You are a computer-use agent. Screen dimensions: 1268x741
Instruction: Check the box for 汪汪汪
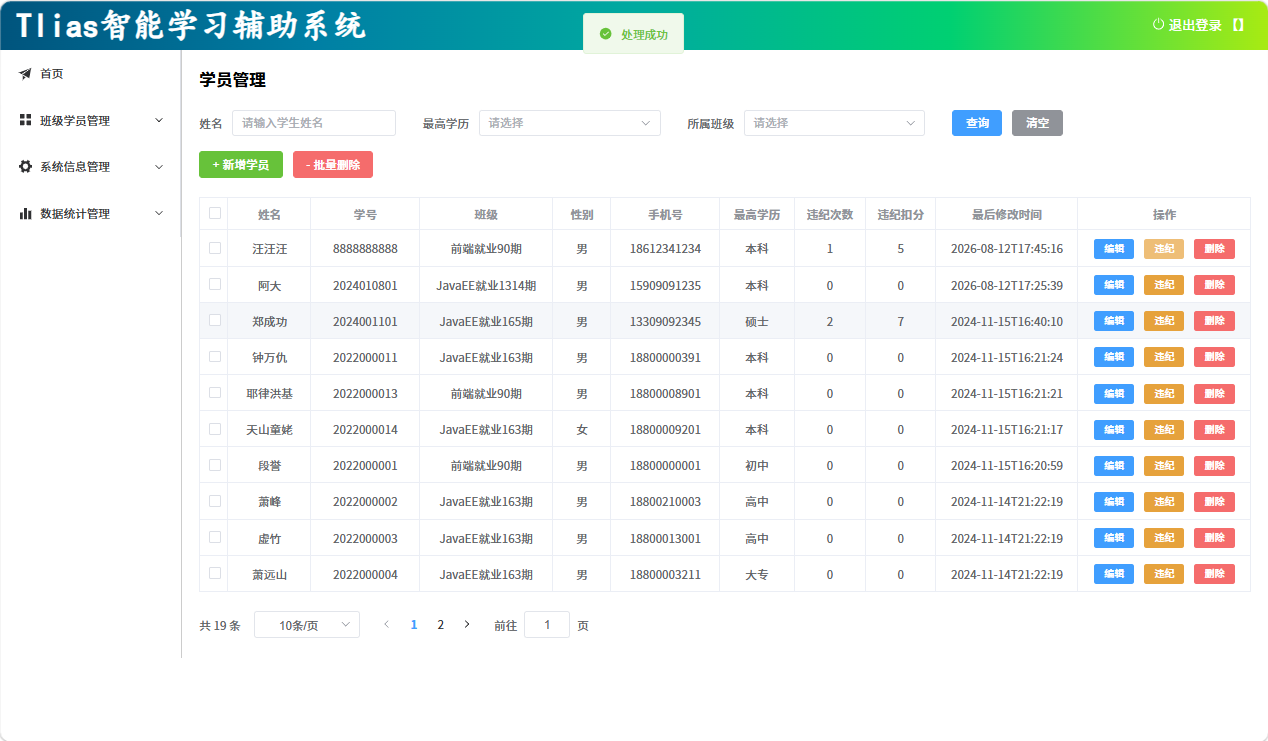(x=215, y=248)
